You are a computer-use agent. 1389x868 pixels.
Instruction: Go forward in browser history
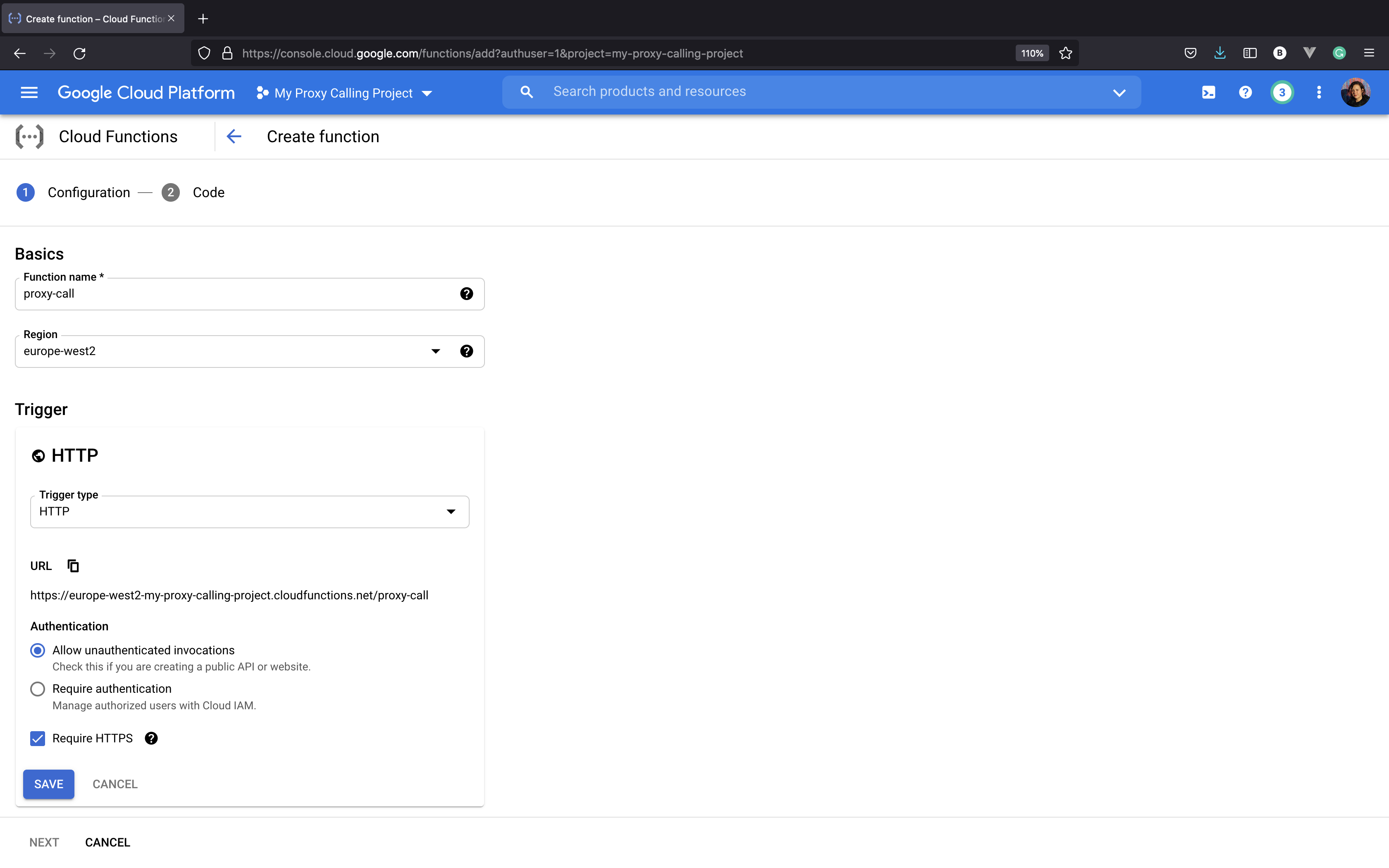pyautogui.click(x=49, y=53)
